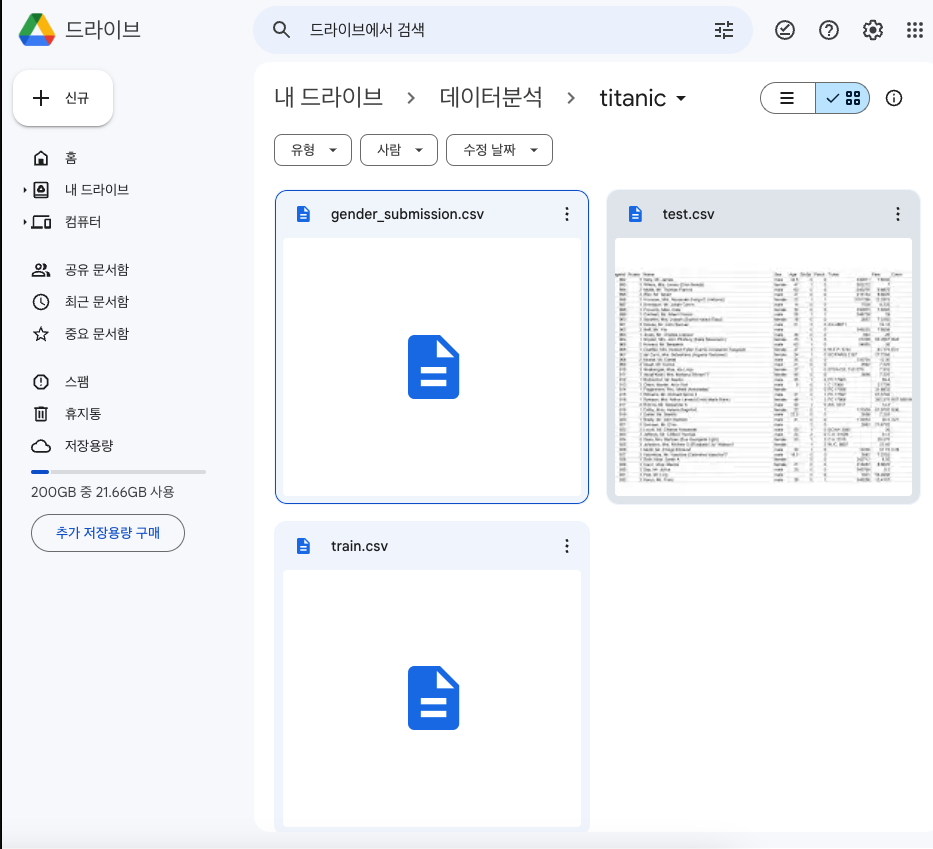Expand the 내 드라이브 tree arrow
The height and width of the screenshot is (849, 933).
click(24, 190)
